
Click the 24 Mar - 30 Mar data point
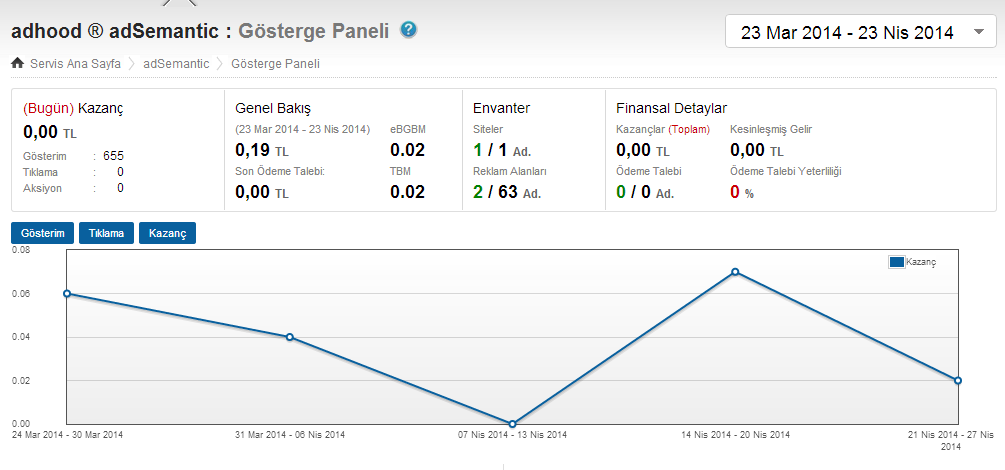[x=67, y=294]
